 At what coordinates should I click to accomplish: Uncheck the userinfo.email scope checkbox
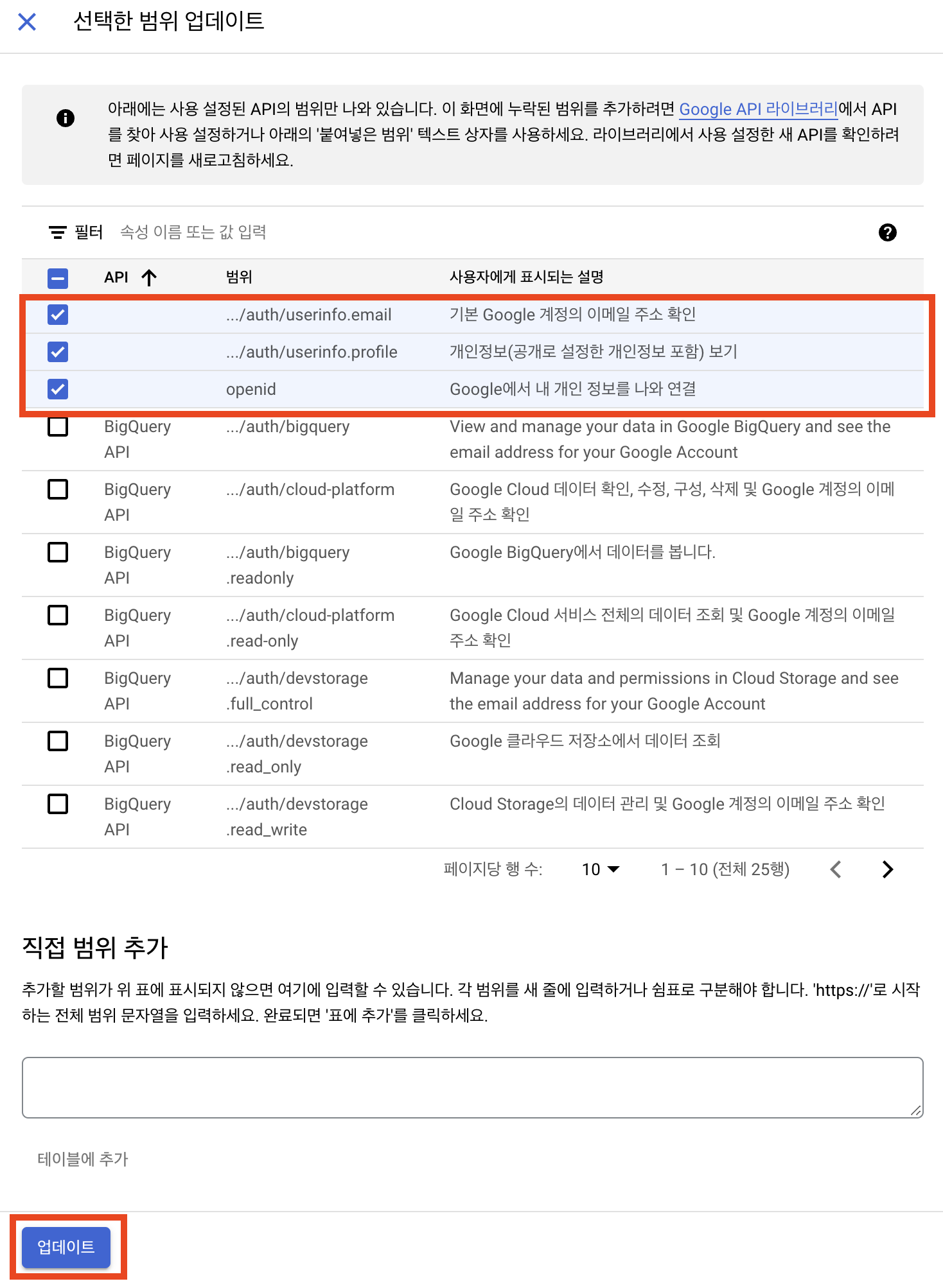tap(58, 315)
